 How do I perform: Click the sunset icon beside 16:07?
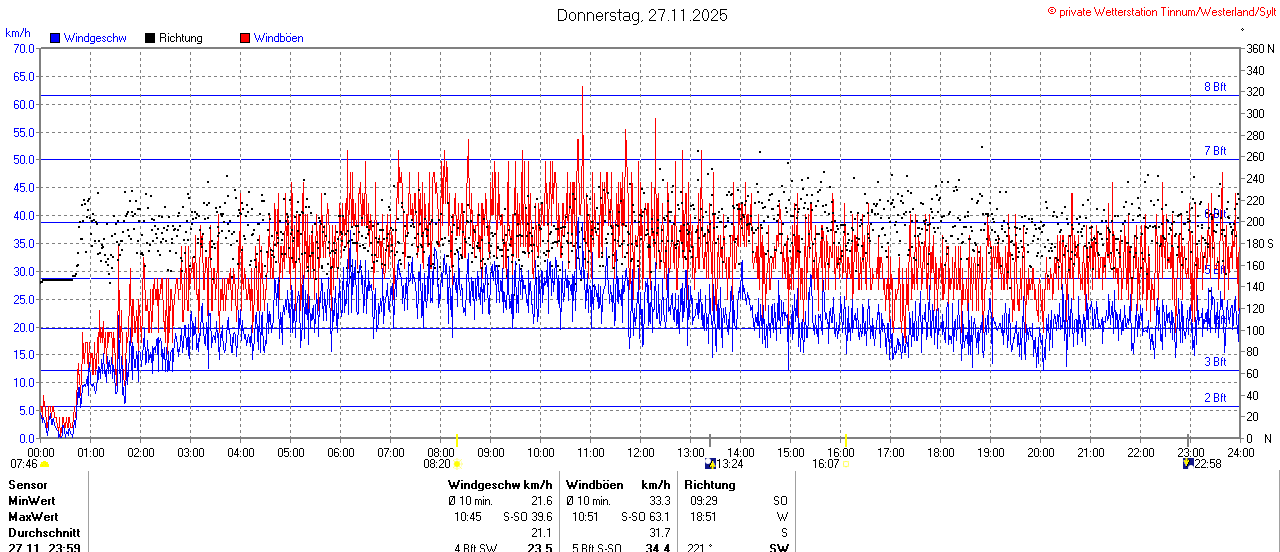846,464
